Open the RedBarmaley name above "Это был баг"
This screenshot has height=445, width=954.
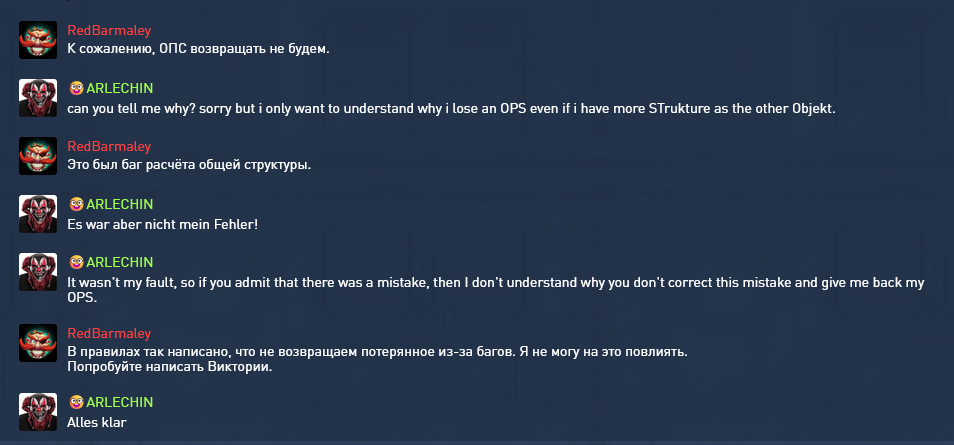[109, 146]
